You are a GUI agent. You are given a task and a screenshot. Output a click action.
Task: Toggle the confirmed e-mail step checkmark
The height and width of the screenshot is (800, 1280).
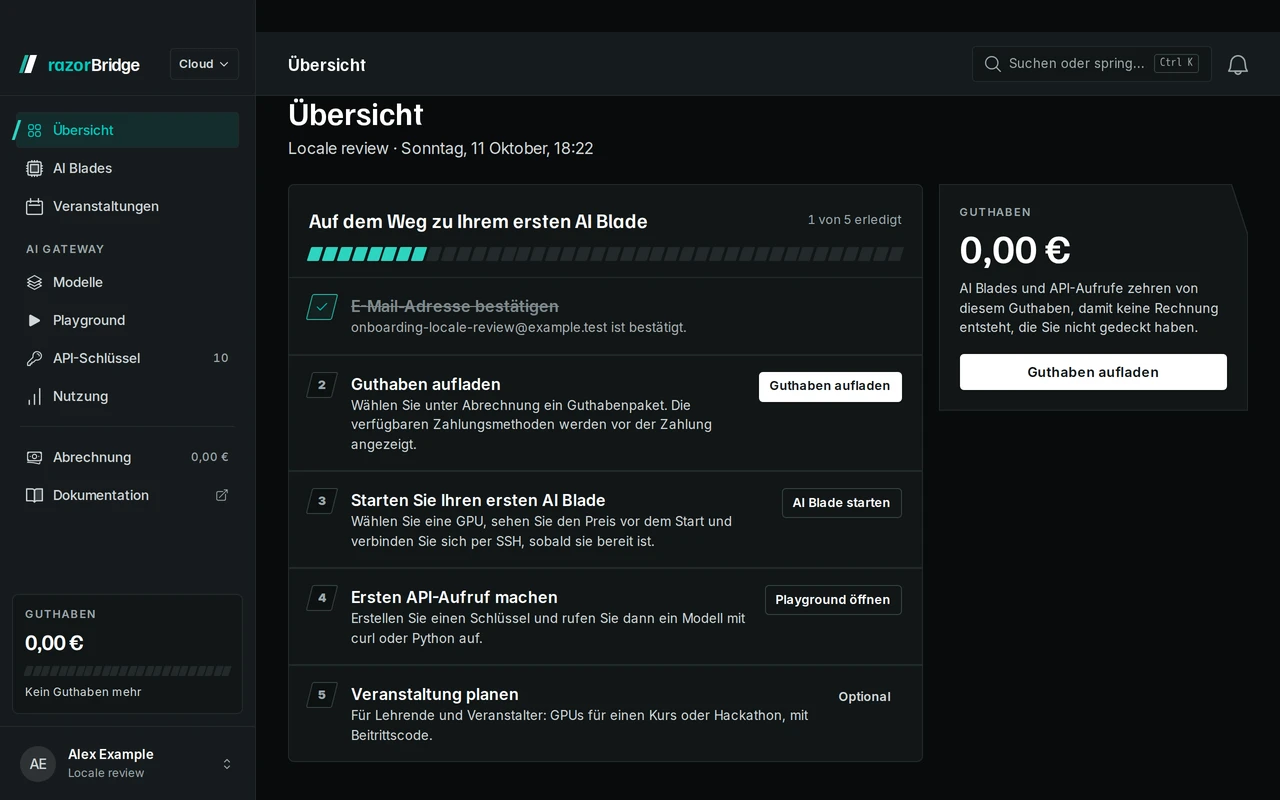click(x=322, y=307)
